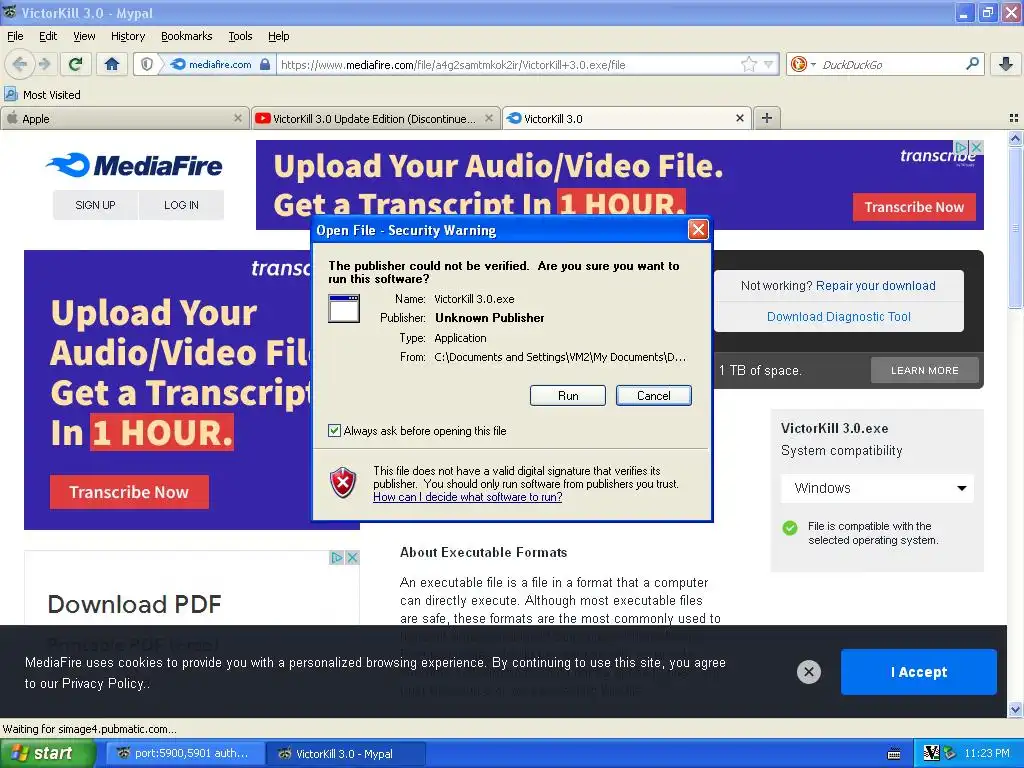Open the Edit menu
This screenshot has width=1024, height=768.
48,36
